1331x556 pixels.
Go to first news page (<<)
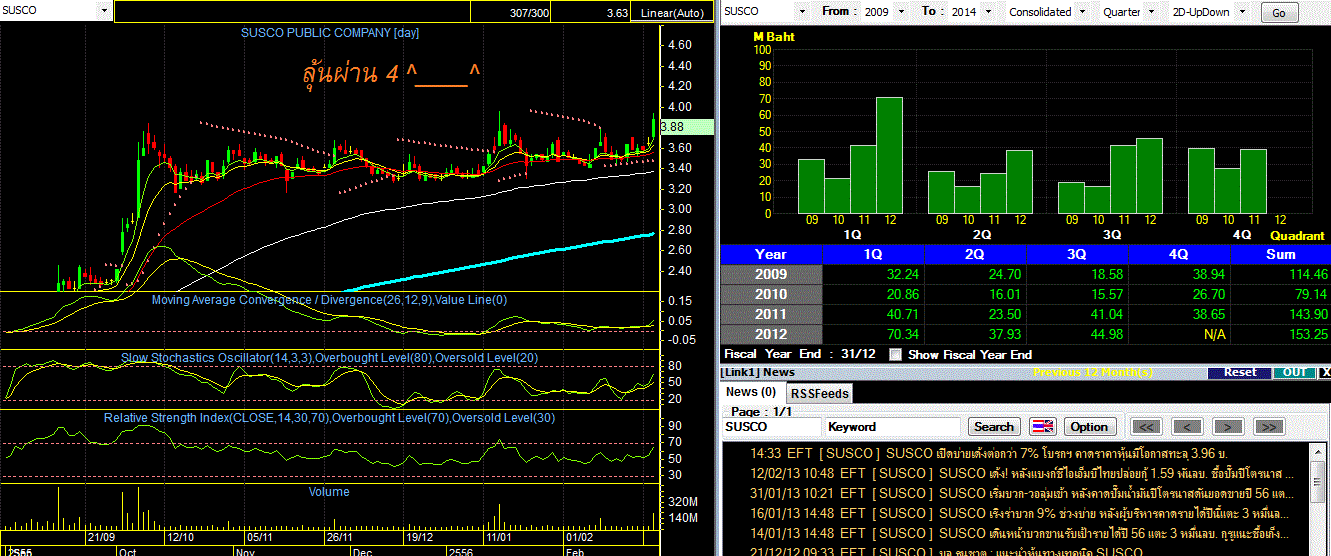click(x=1148, y=426)
